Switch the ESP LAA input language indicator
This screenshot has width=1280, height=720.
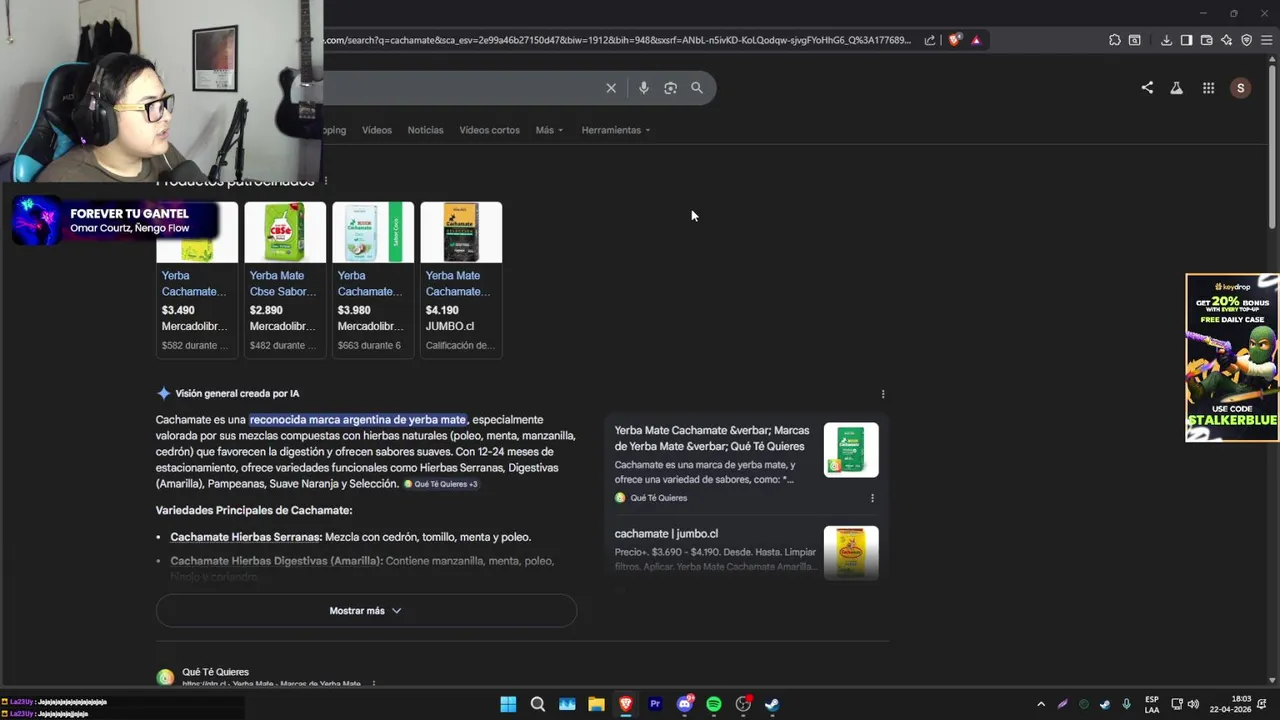tap(1152, 704)
